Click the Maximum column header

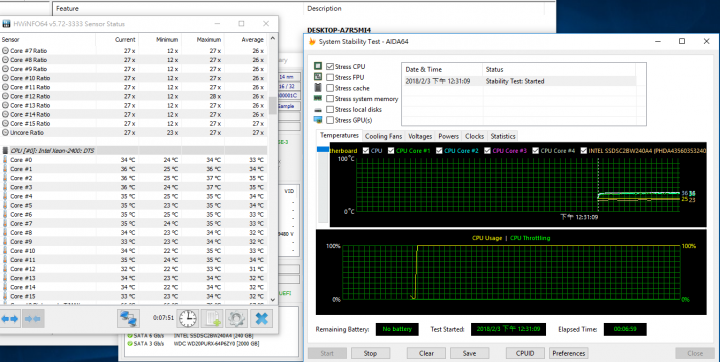202,40
